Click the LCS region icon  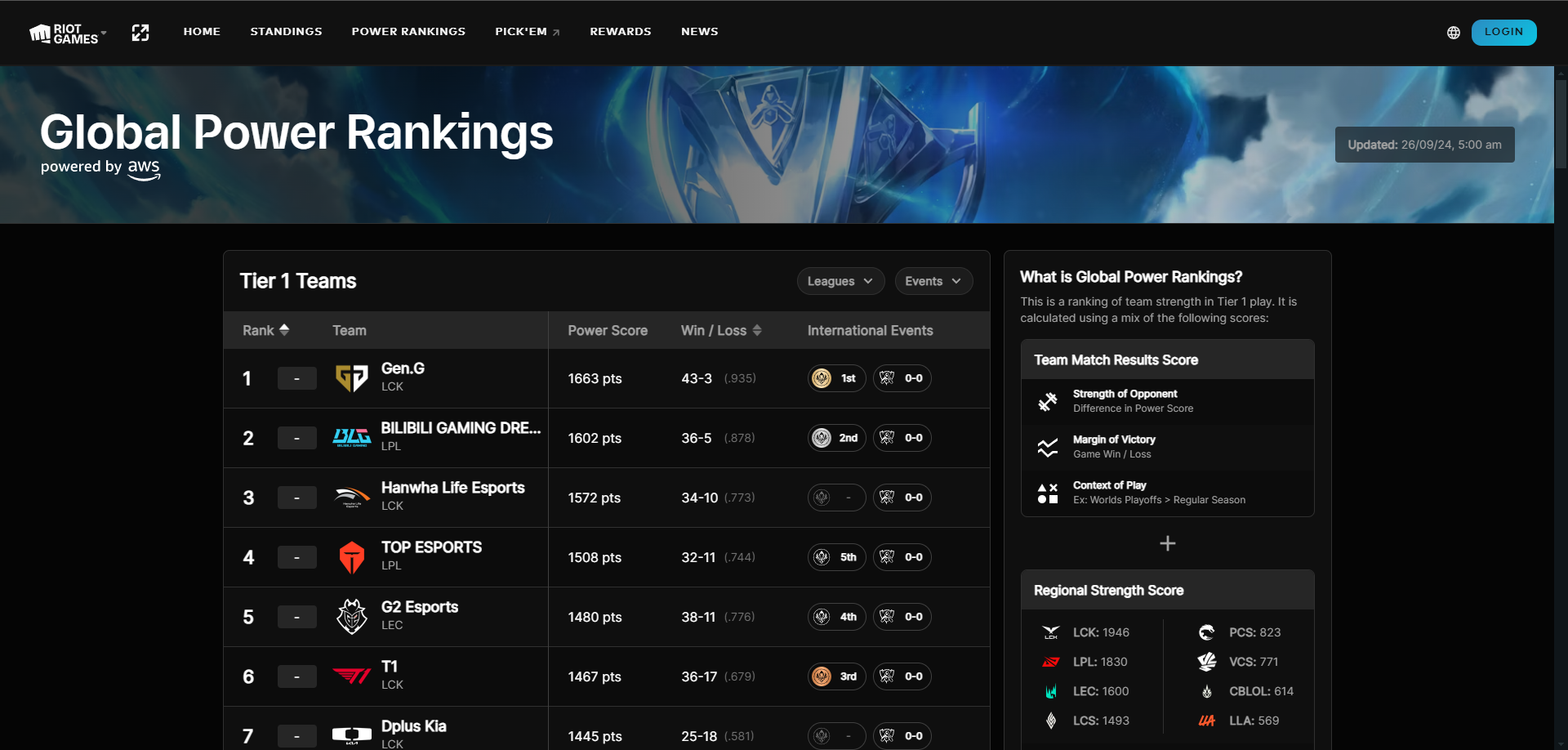tap(1051, 721)
